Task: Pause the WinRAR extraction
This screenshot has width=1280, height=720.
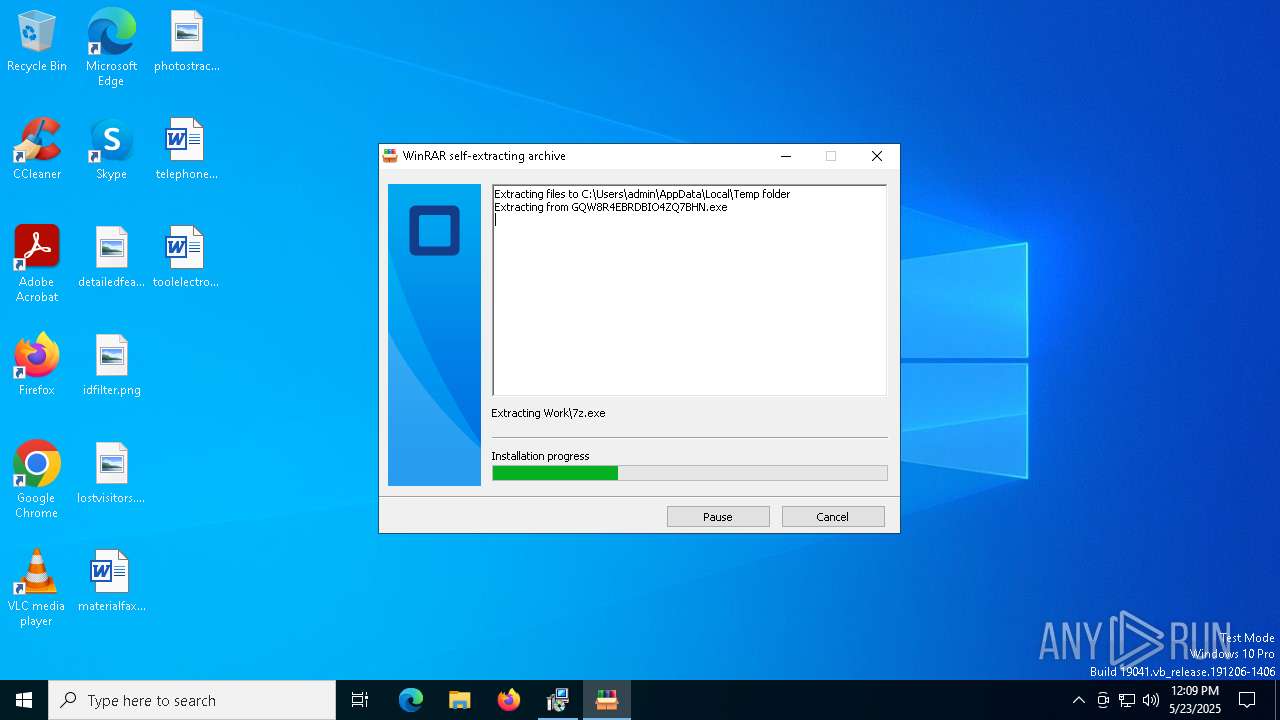Action: point(718,517)
